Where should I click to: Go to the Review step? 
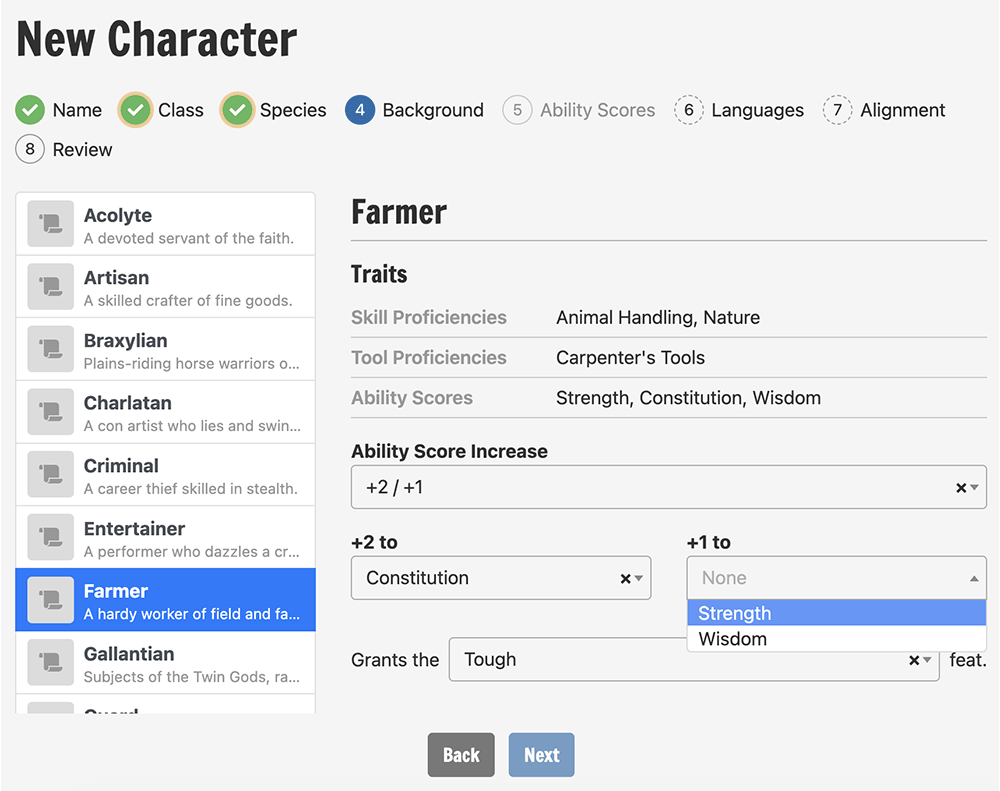(x=82, y=149)
